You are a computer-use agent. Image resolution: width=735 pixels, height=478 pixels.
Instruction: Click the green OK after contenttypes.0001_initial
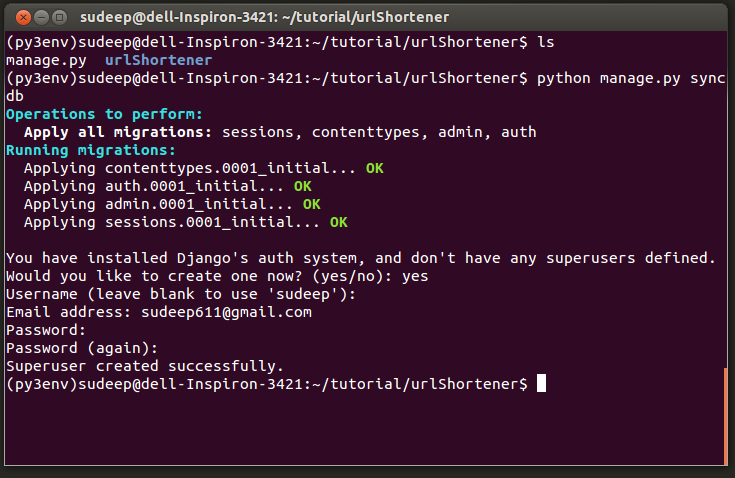(375, 168)
